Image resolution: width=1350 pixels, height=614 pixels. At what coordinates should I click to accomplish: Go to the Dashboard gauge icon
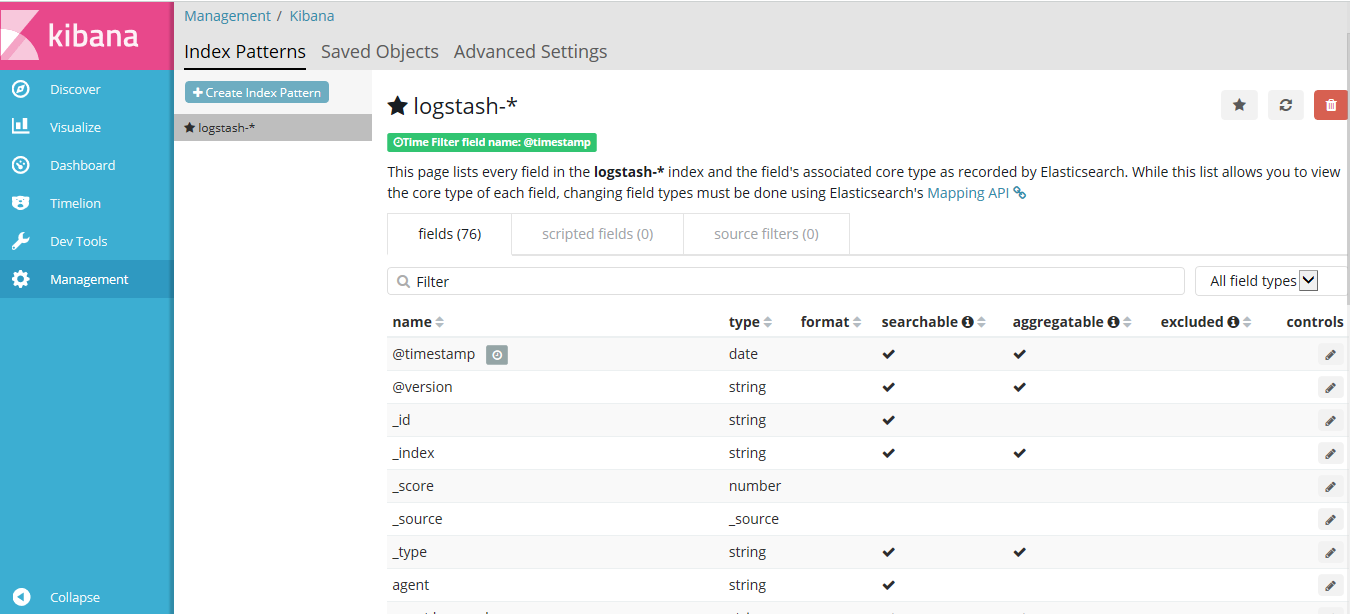20,165
